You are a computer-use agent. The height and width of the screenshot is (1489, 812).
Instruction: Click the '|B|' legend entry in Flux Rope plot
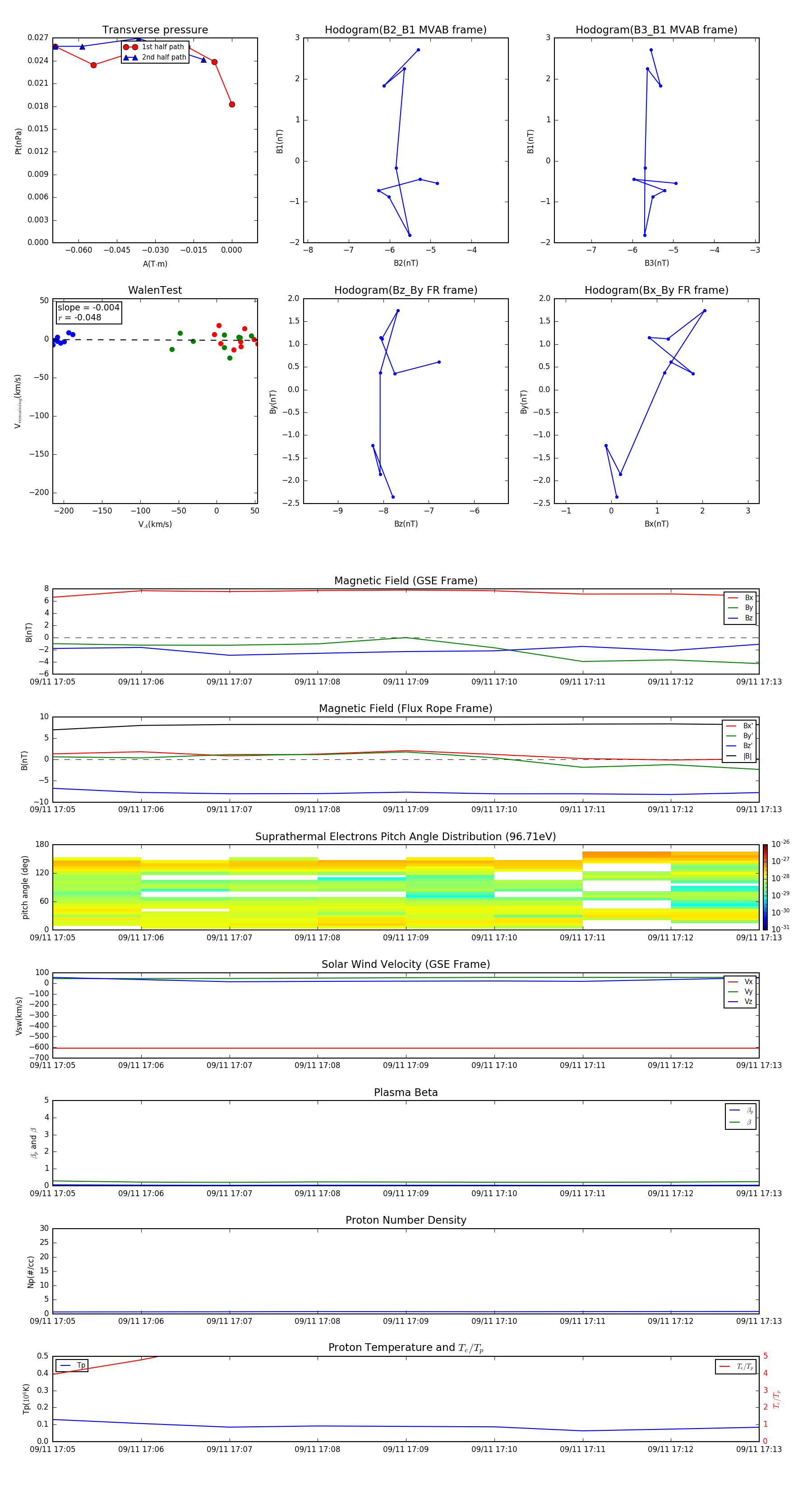pos(740,756)
